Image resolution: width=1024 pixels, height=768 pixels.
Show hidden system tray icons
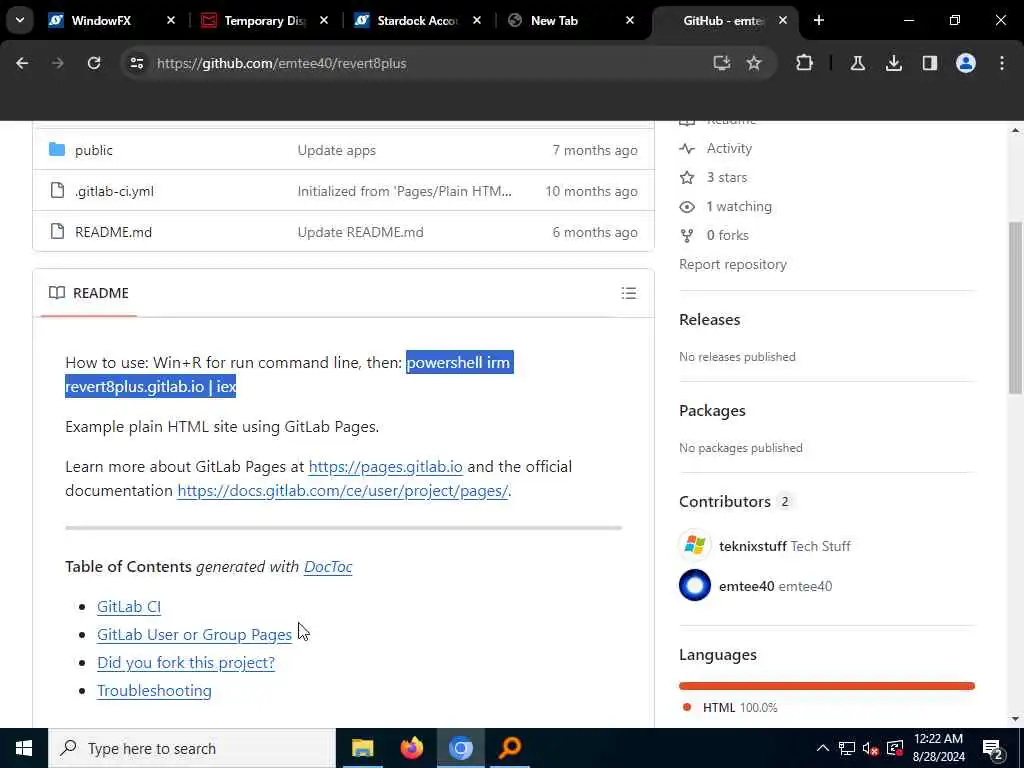tap(822, 748)
